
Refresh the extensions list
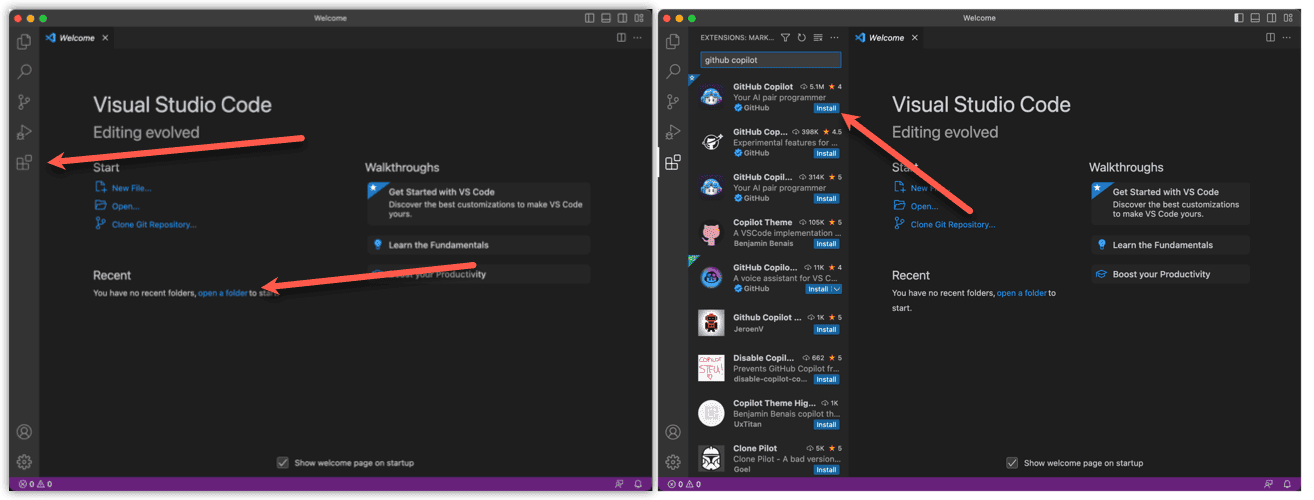(801, 38)
